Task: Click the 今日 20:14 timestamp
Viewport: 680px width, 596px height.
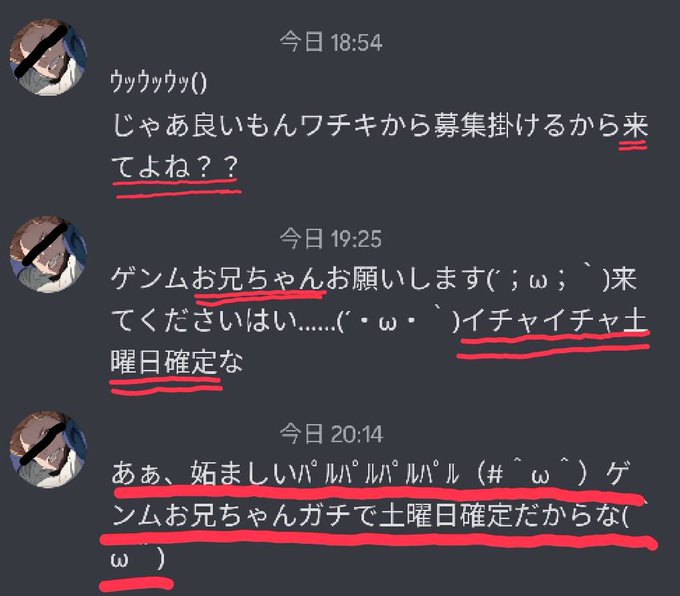Action: tap(331, 434)
